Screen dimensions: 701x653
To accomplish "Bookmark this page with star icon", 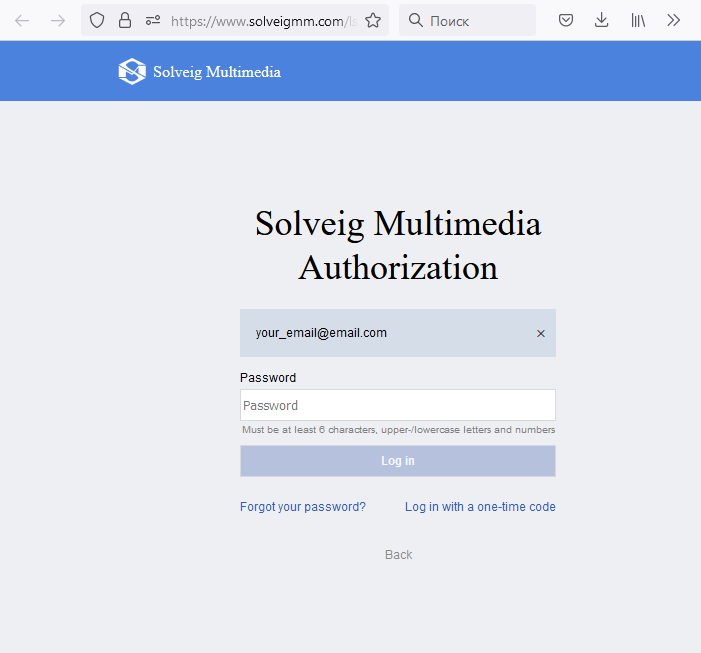I will [x=373, y=21].
